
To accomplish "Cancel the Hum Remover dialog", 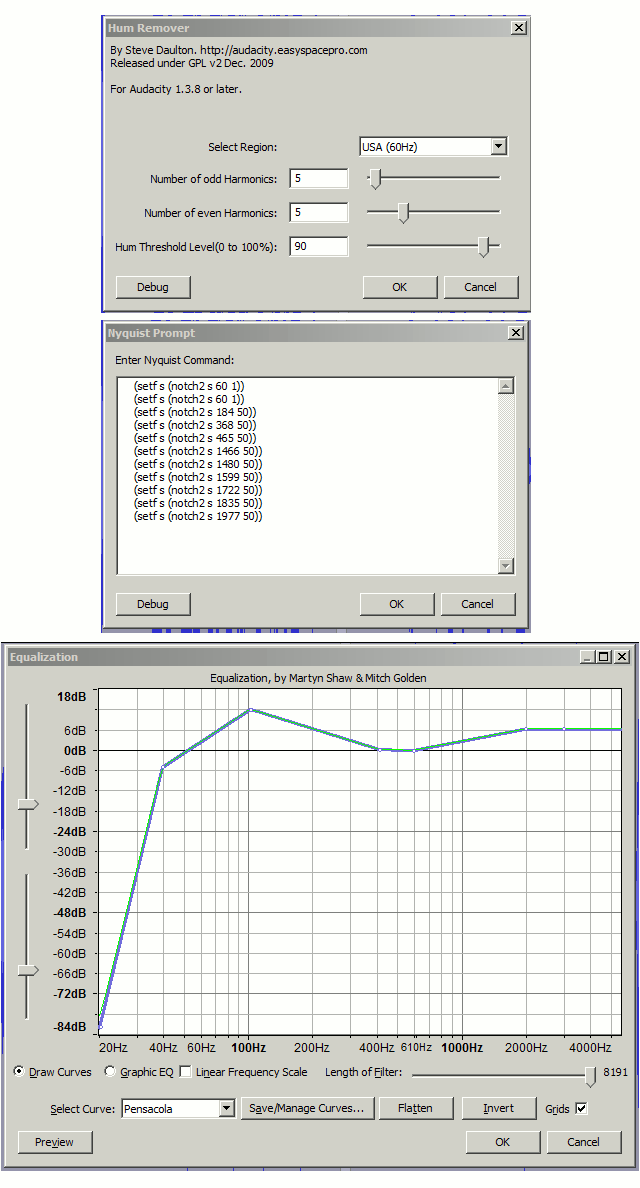I will (x=480, y=287).
